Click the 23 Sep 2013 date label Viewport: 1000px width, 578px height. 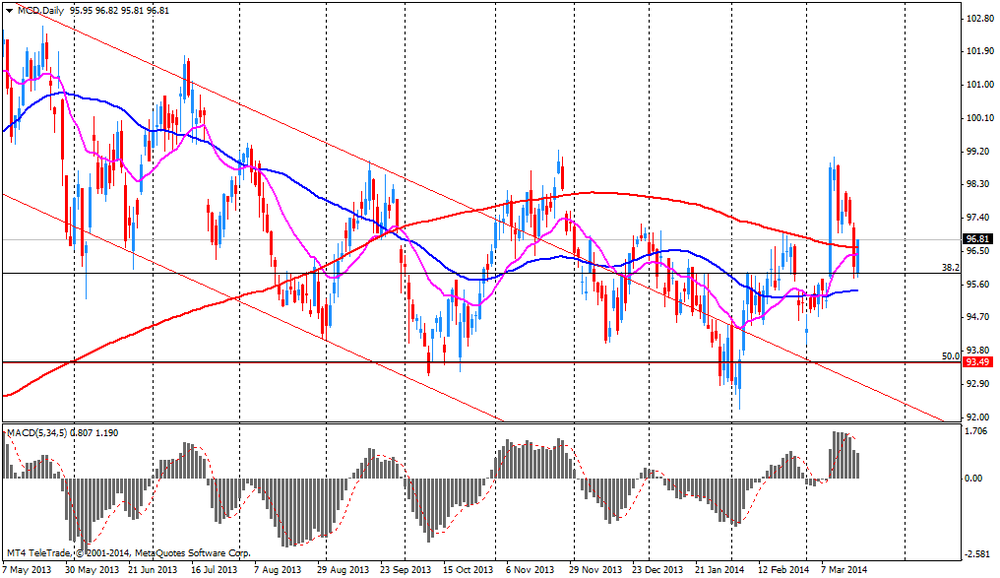[x=405, y=569]
